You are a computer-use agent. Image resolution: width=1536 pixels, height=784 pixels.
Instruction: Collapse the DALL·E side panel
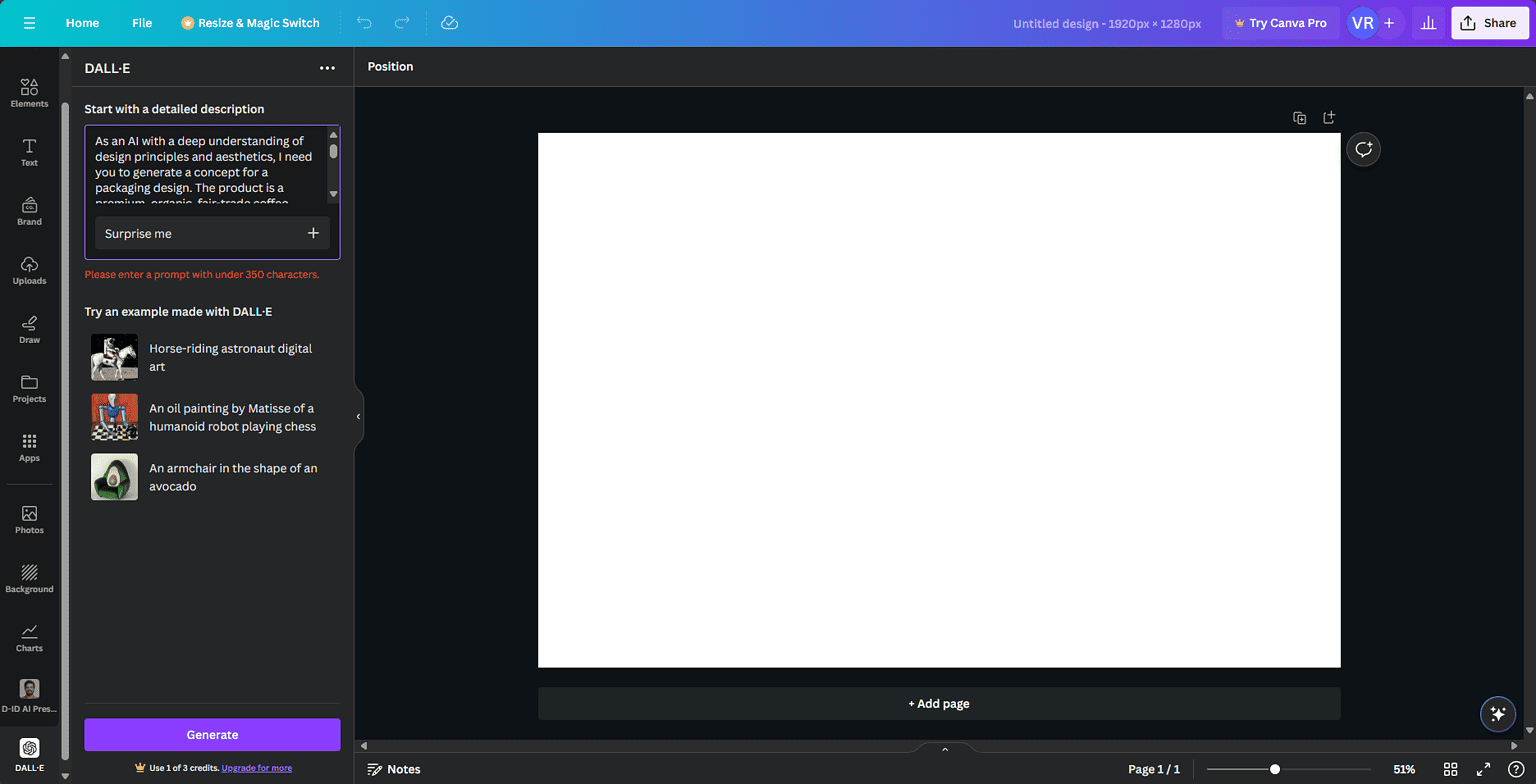tap(358, 416)
